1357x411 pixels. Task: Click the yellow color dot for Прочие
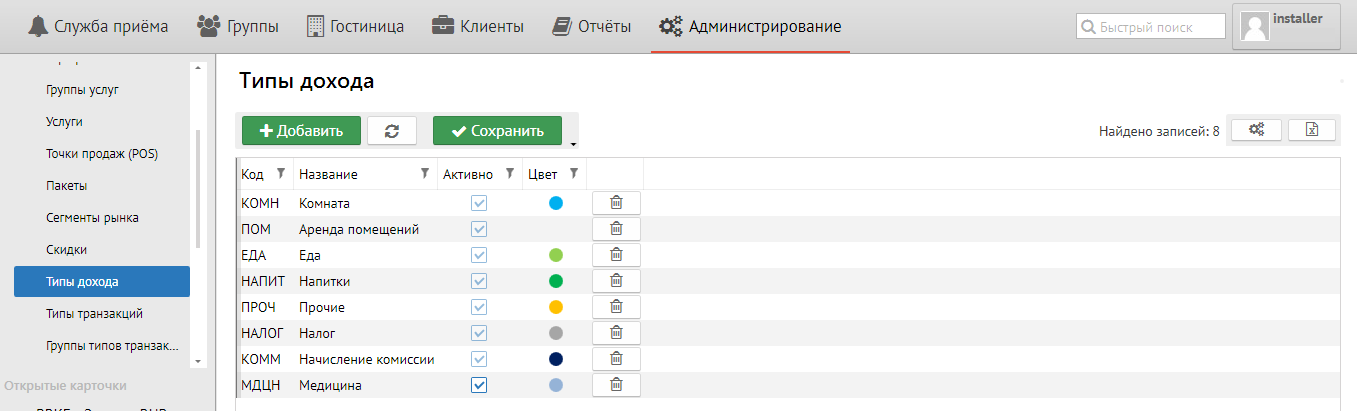[556, 307]
